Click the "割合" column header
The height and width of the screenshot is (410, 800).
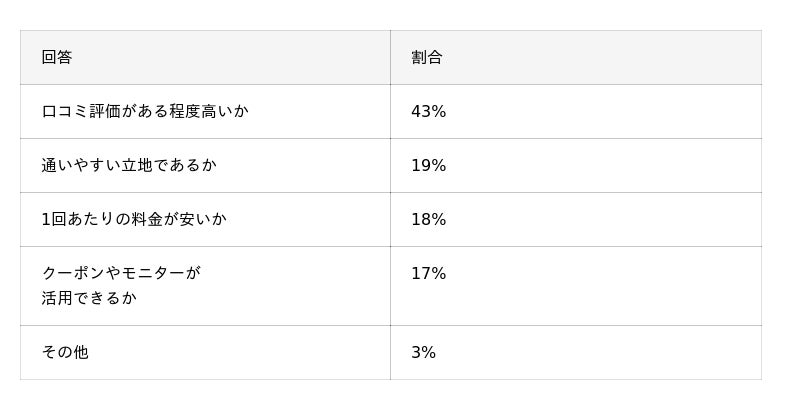click(x=427, y=58)
